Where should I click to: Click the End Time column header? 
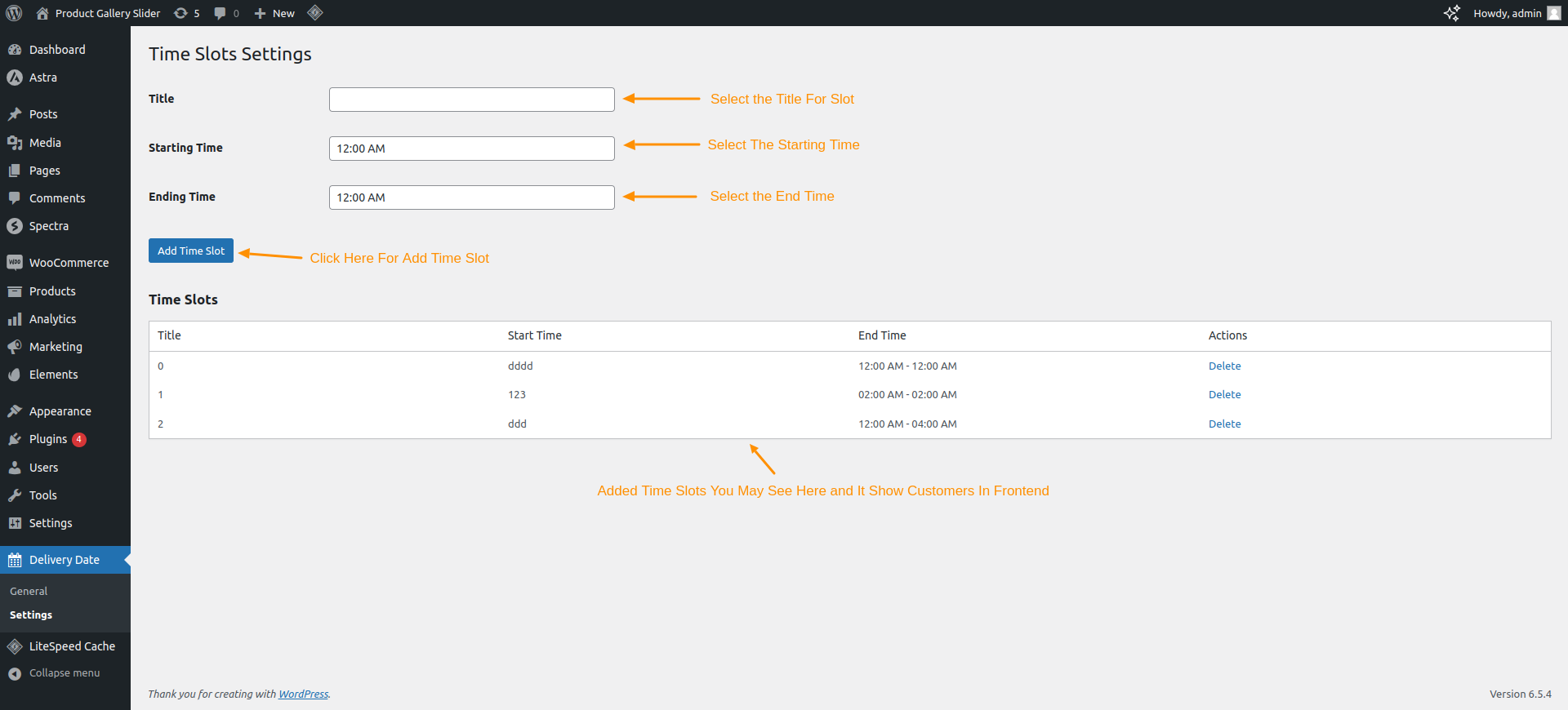click(x=882, y=335)
